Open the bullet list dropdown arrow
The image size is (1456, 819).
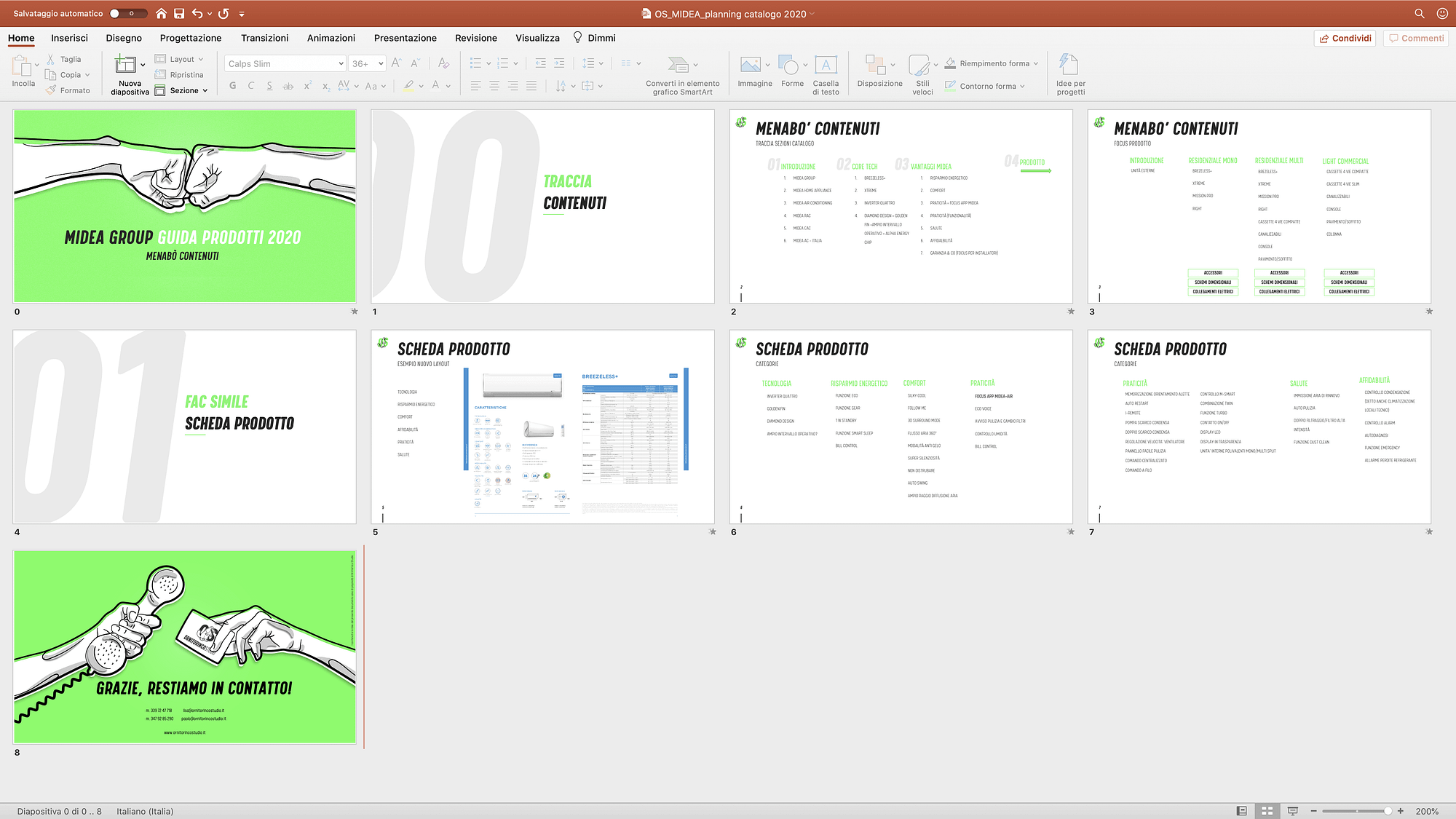point(488,63)
